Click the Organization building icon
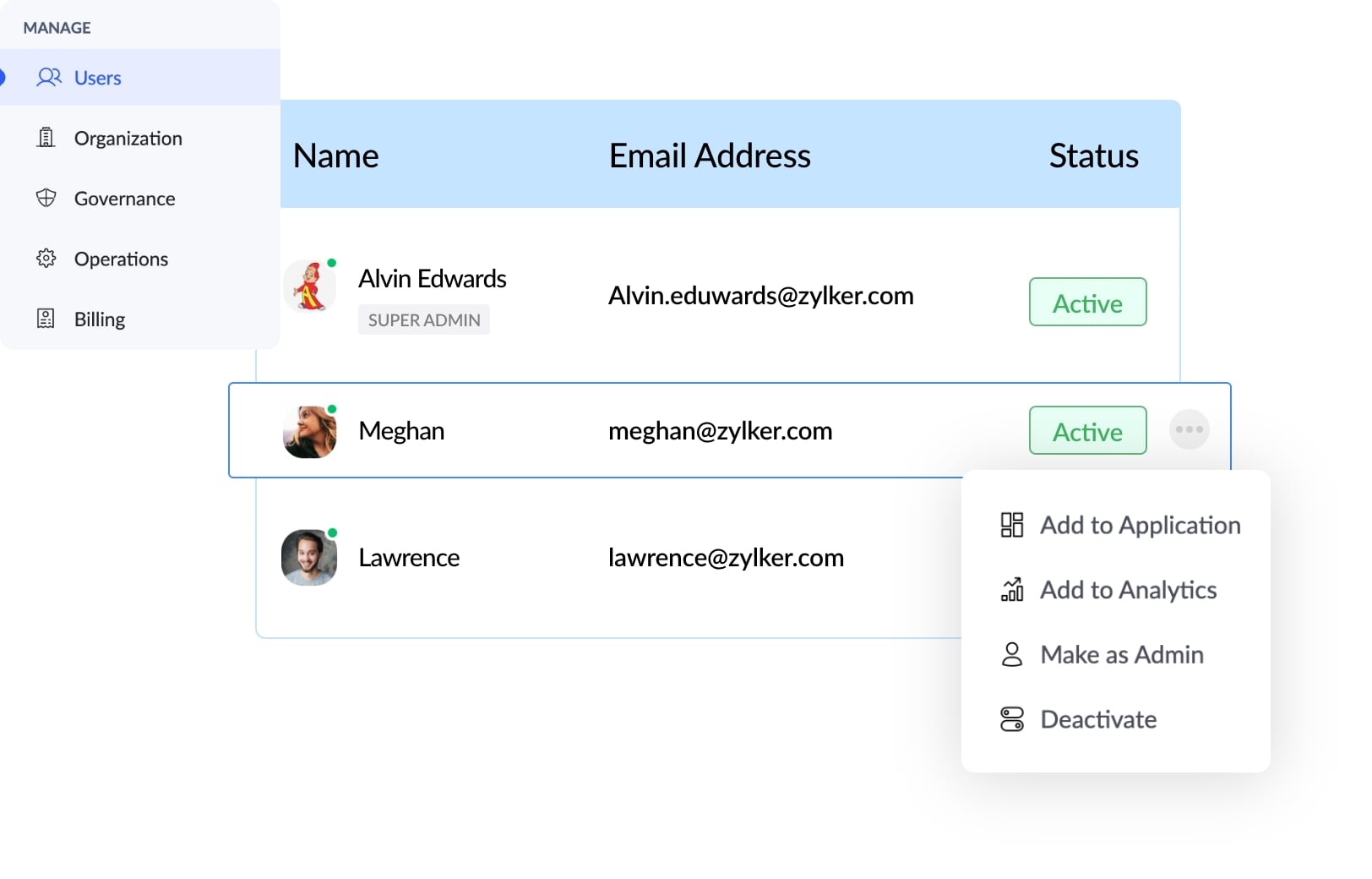This screenshot has height=879, width=1372. point(46,138)
